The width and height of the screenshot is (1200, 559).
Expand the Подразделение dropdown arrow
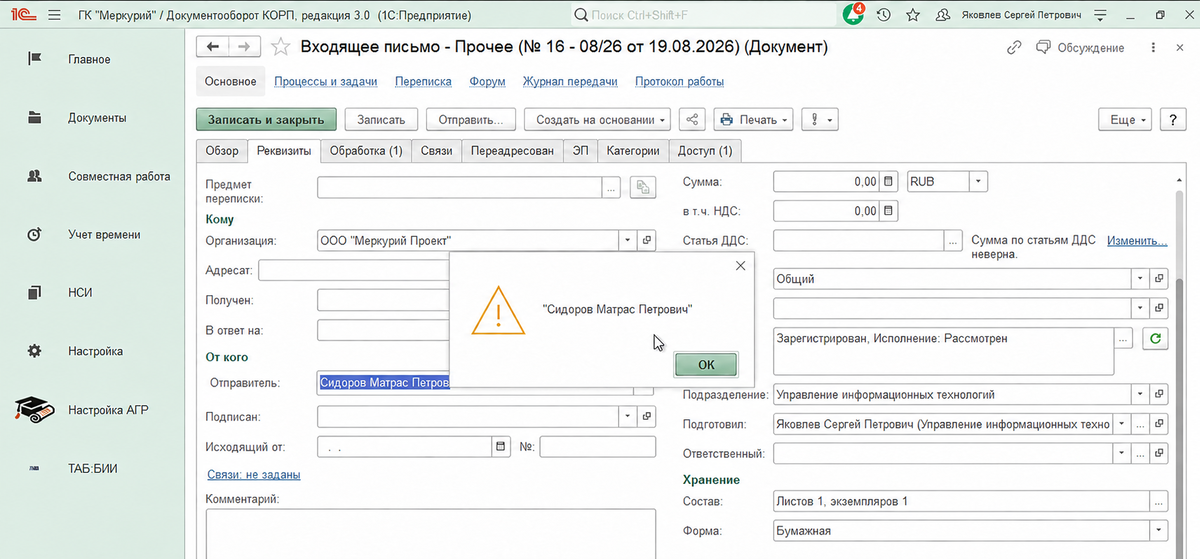point(1140,395)
